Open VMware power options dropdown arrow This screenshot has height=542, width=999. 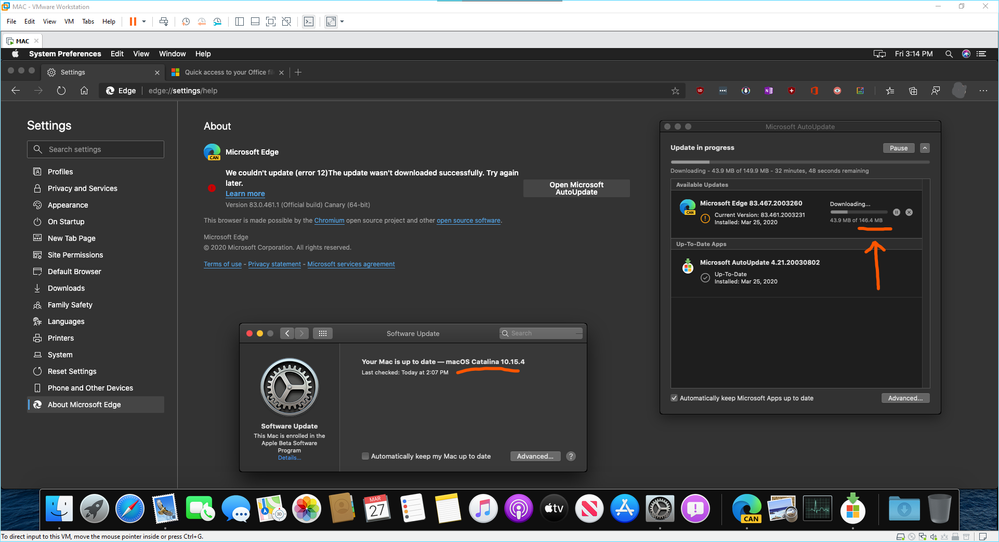pyautogui.click(x=144, y=22)
